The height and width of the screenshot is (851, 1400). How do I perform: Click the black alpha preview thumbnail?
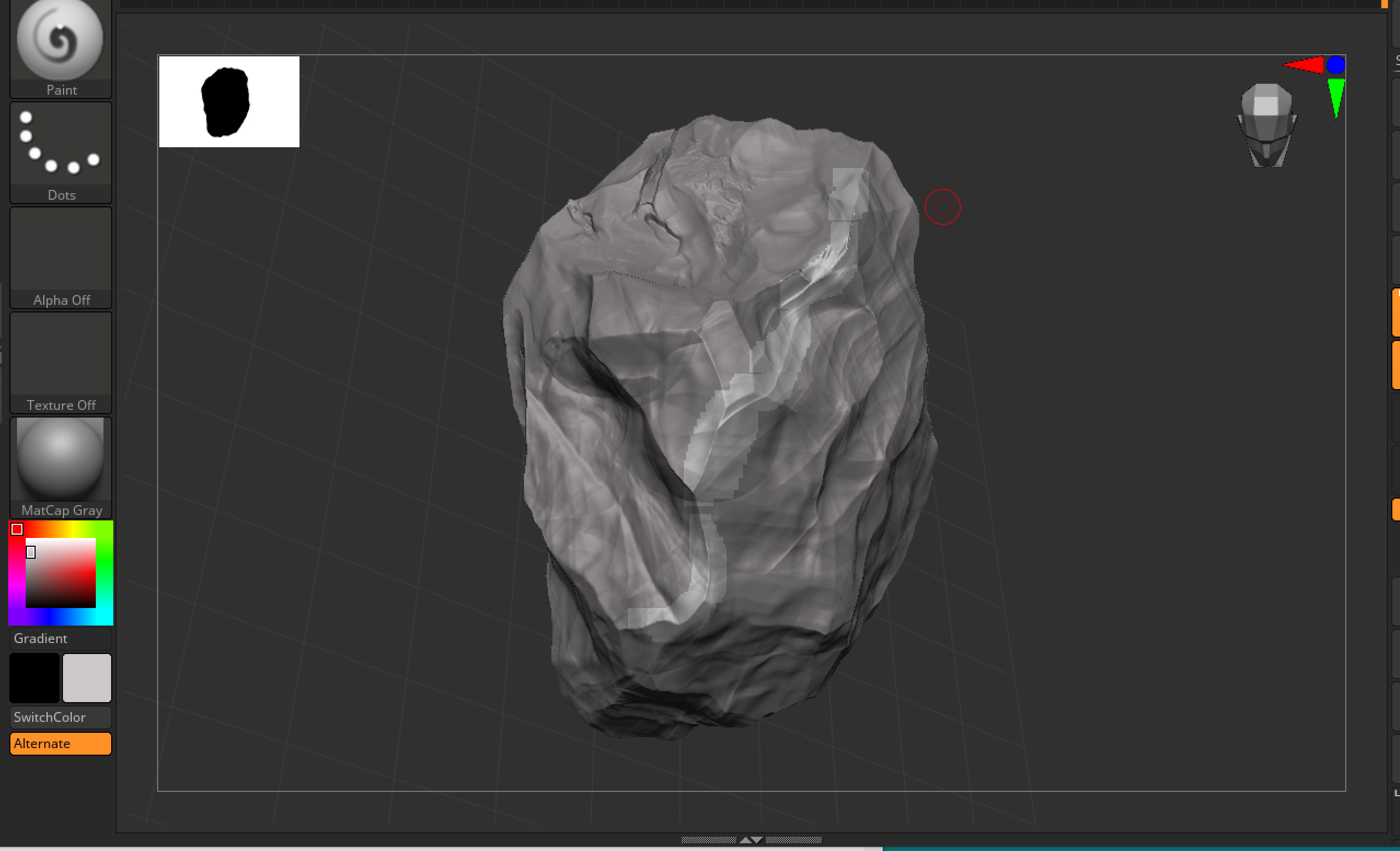pyautogui.click(x=228, y=101)
